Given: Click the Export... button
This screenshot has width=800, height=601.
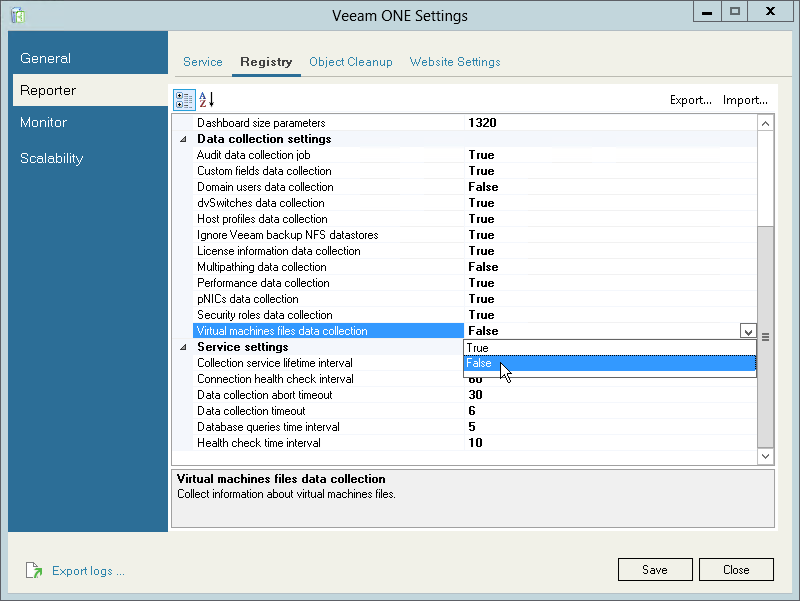Looking at the screenshot, I should [x=690, y=100].
